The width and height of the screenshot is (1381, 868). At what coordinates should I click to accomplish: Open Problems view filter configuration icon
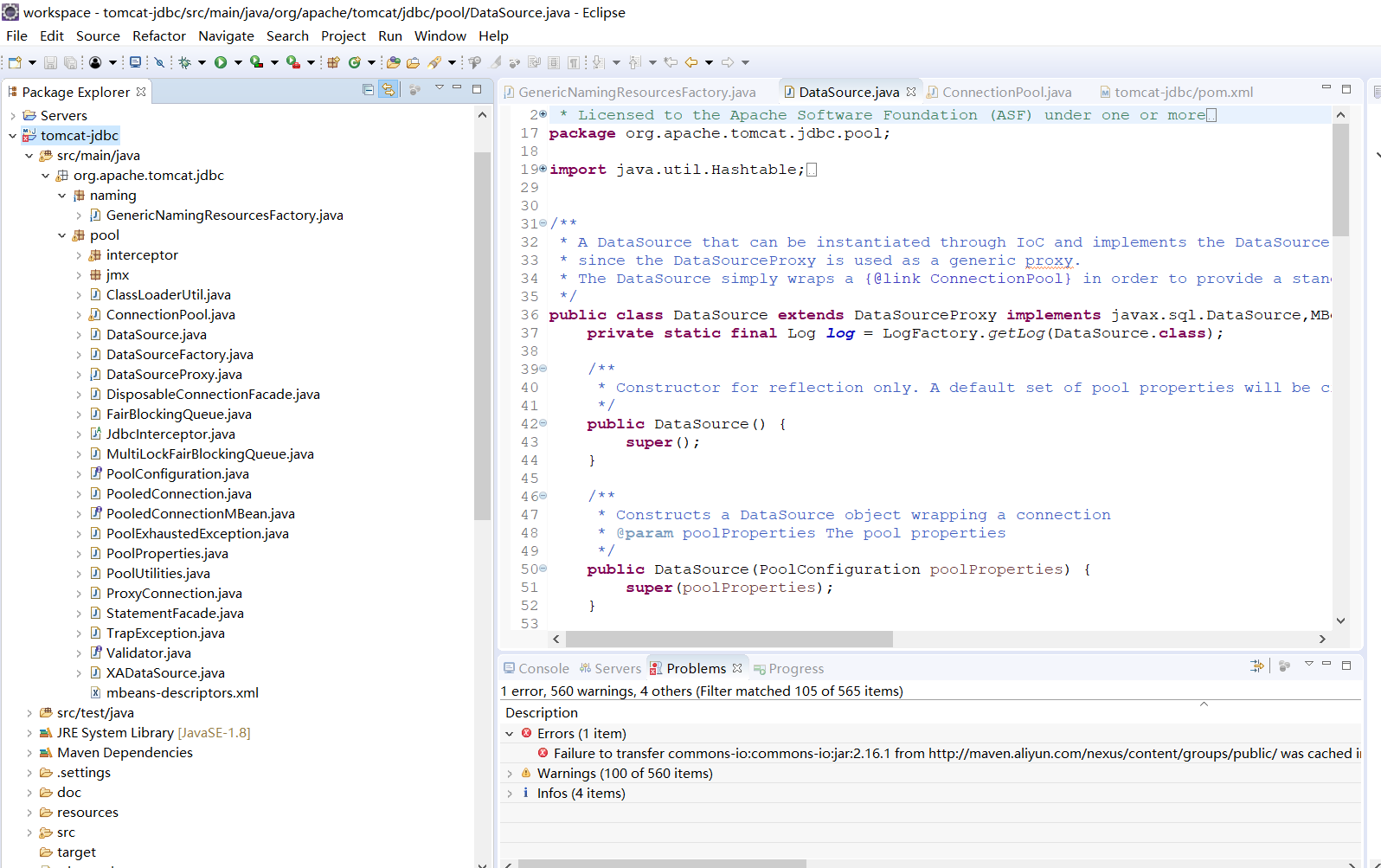(1257, 665)
